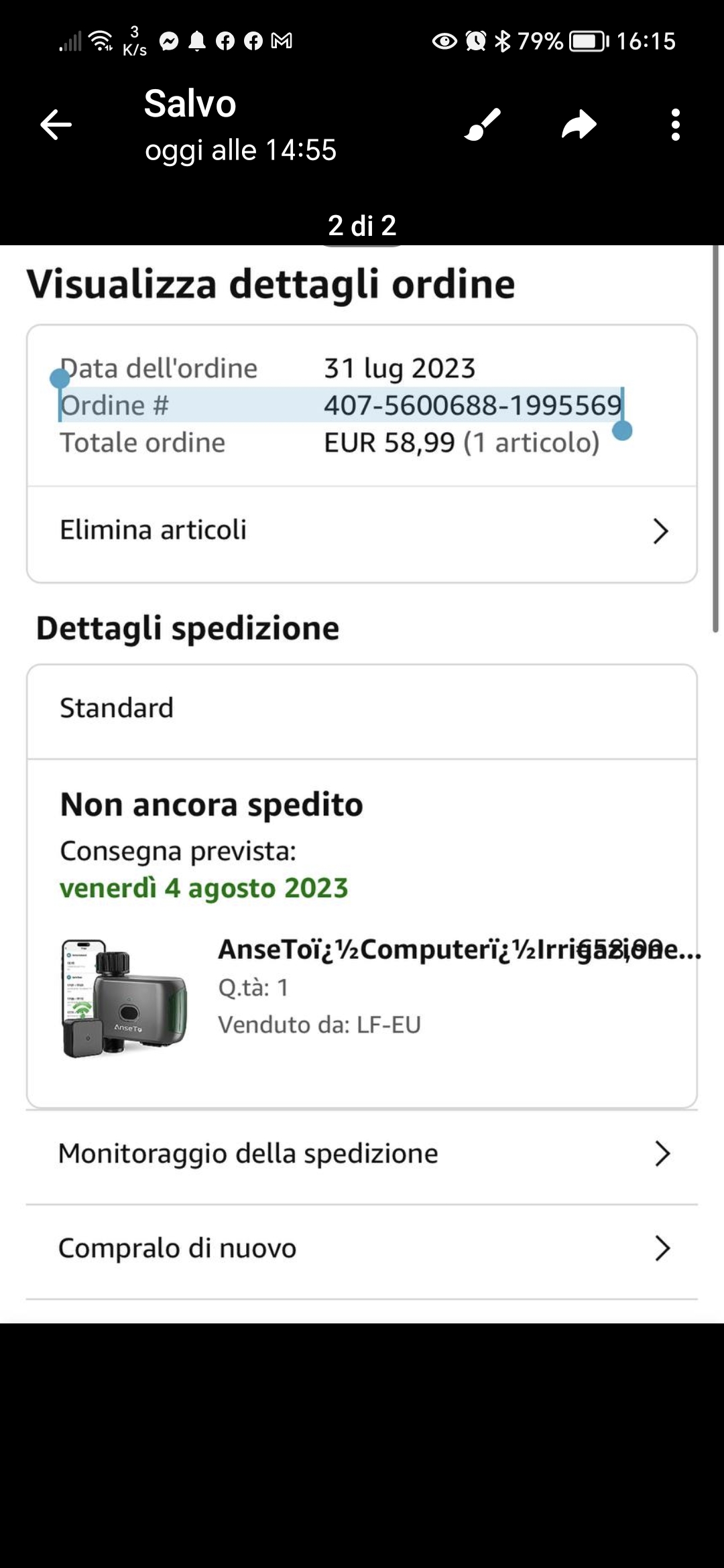This screenshot has width=724, height=1568.
Task: Tap the Gmail notification icon in status bar
Action: (x=282, y=42)
